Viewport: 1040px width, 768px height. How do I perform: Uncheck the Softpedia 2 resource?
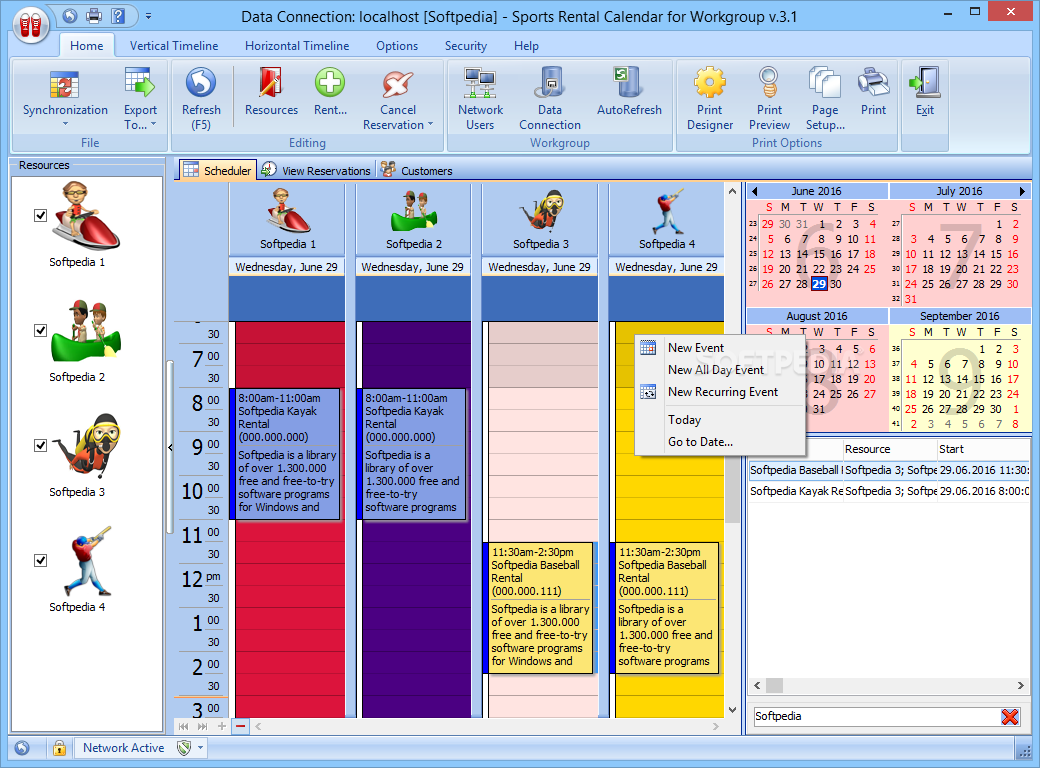point(40,330)
